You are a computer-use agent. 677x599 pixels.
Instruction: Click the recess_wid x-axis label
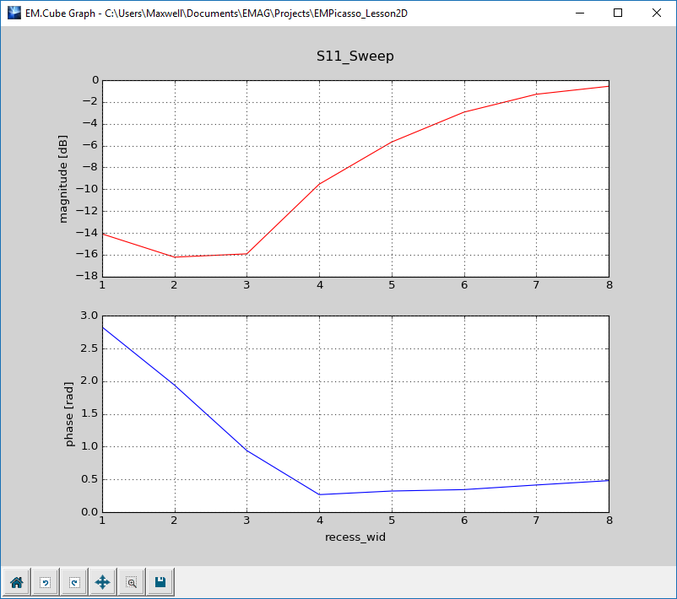[x=355, y=537]
